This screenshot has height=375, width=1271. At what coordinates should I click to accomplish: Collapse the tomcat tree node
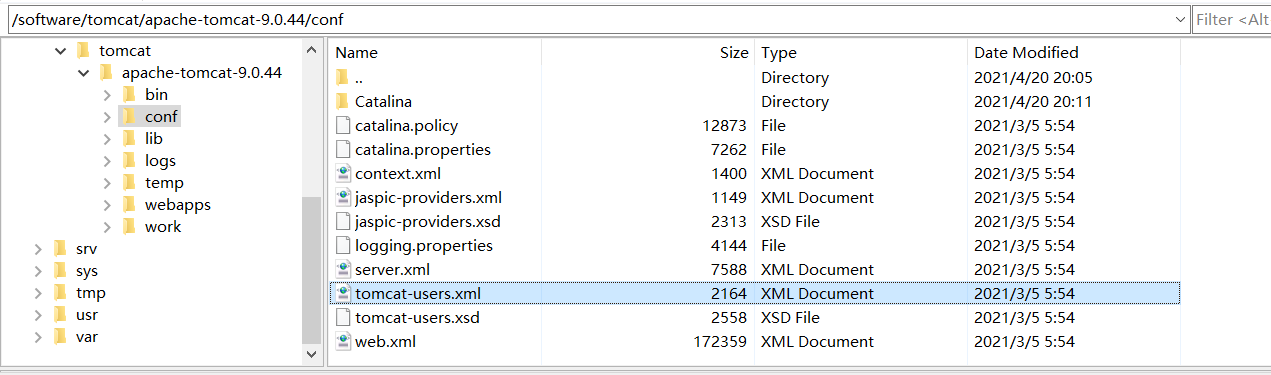pyautogui.click(x=61, y=51)
